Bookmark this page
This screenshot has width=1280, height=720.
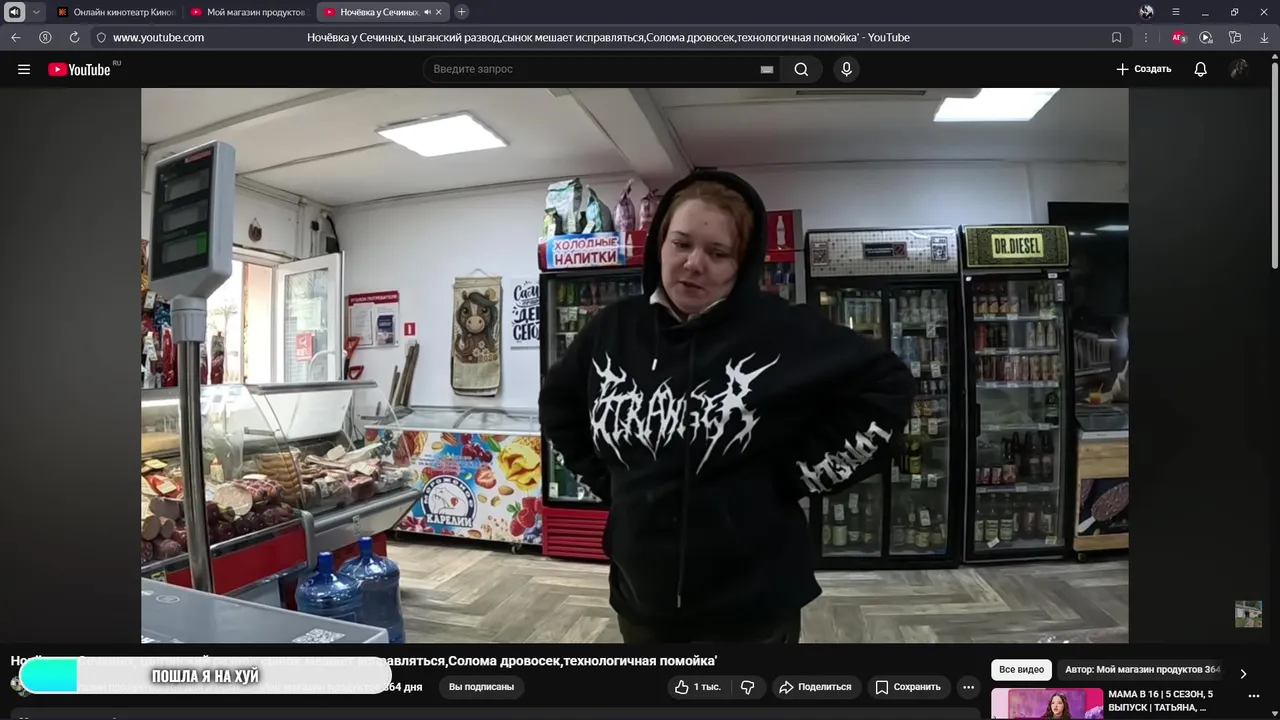tap(1116, 37)
